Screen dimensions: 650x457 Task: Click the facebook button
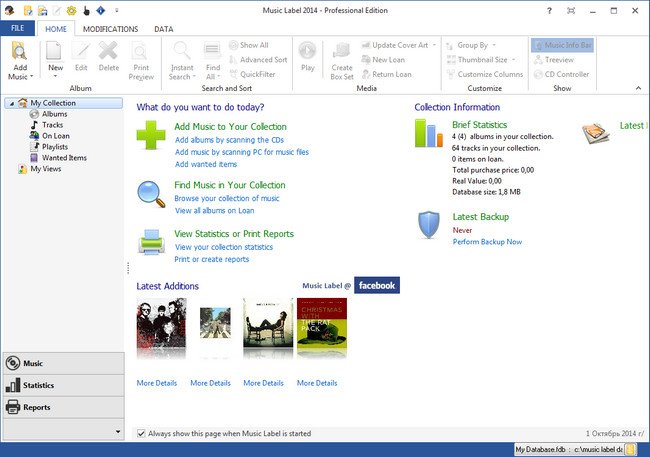tap(377, 285)
